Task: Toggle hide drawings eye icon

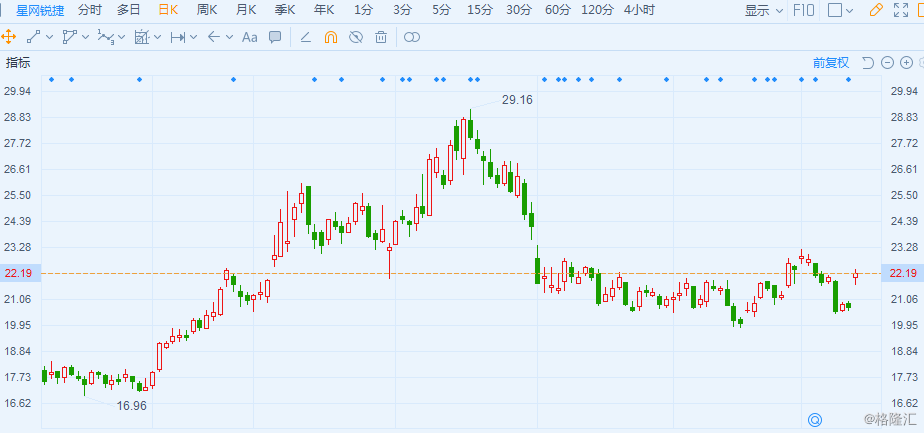Action: [355, 37]
